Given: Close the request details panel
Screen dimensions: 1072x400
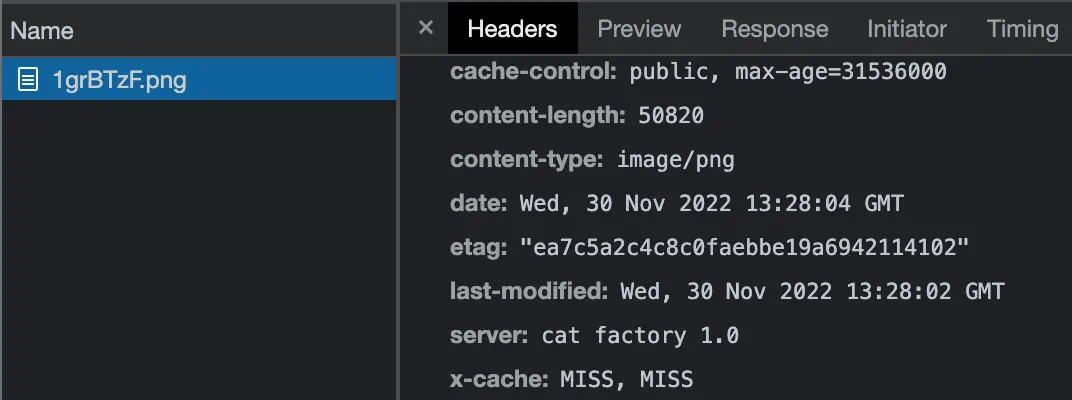Looking at the screenshot, I should (x=426, y=28).
